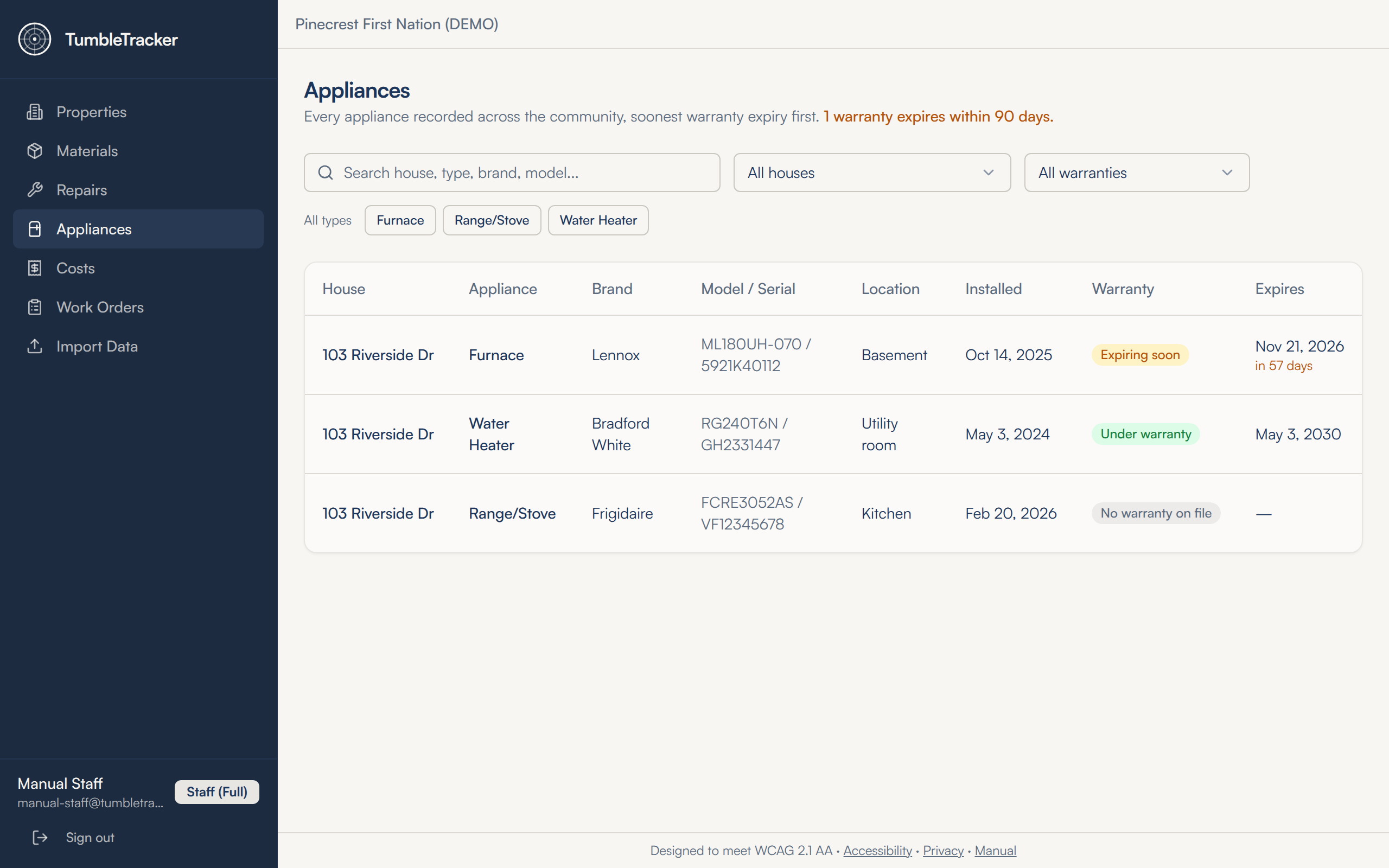Screen dimensions: 1389x868
Task: Open 103 Riverside Dr in Range/Stove row
Action: pos(378,513)
